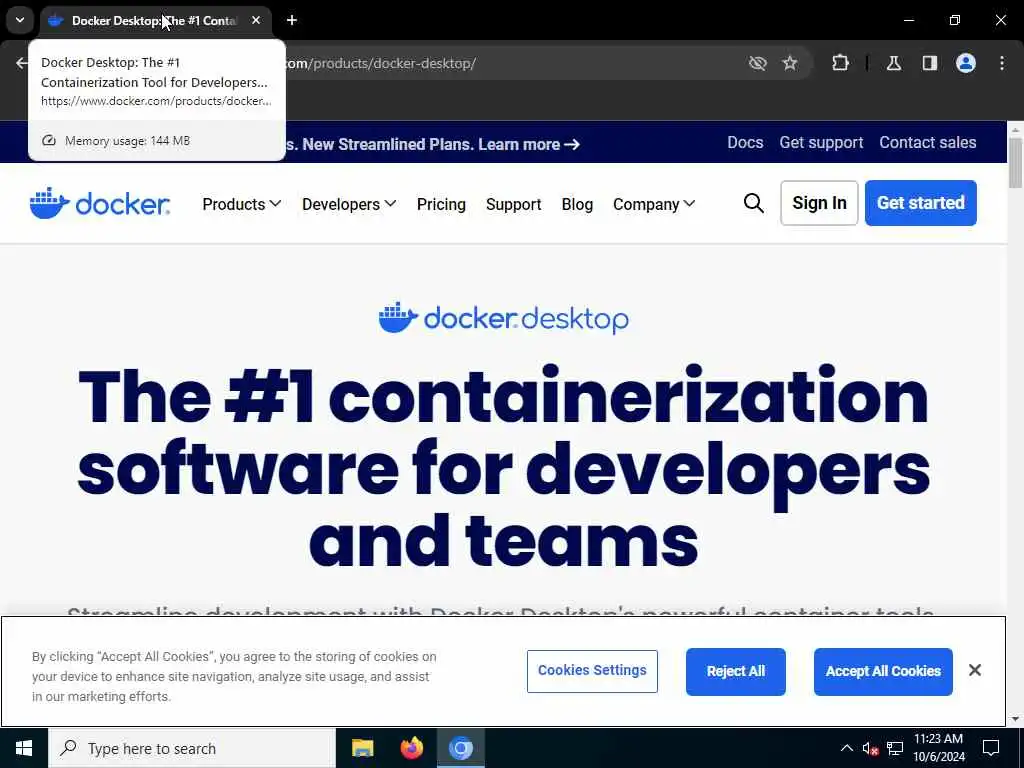Open Cookies Settings

click(x=592, y=671)
